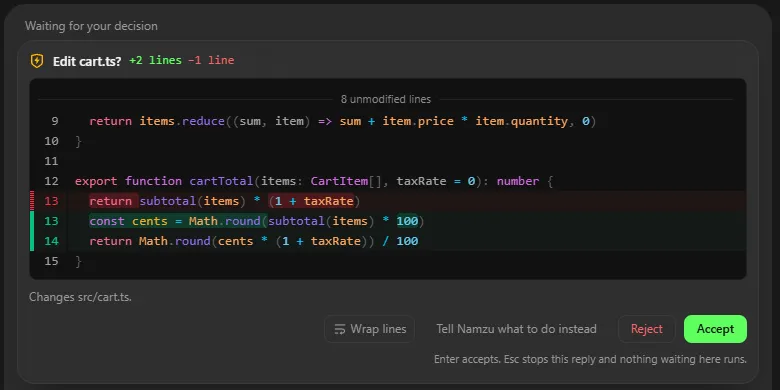780x390 pixels.
Task: Click line number 11
Action: [51, 161]
